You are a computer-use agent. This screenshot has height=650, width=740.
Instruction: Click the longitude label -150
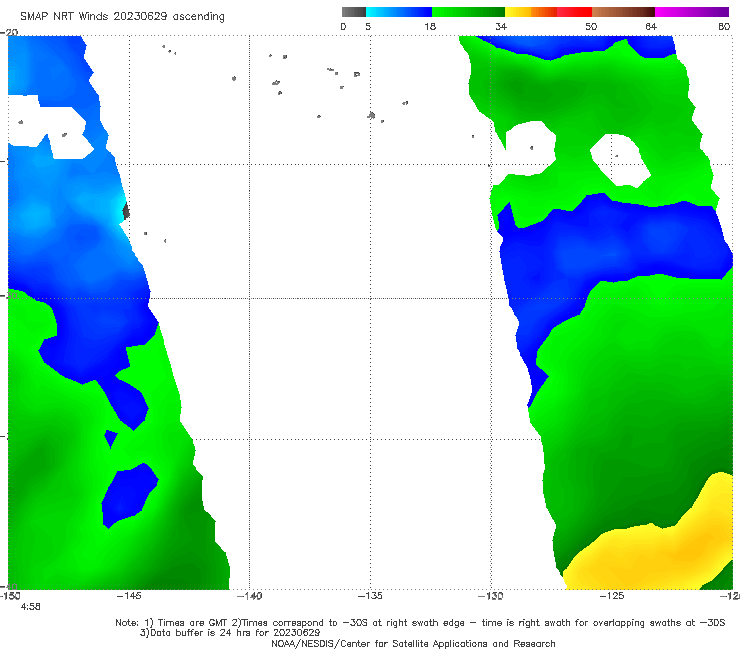(x=10, y=596)
